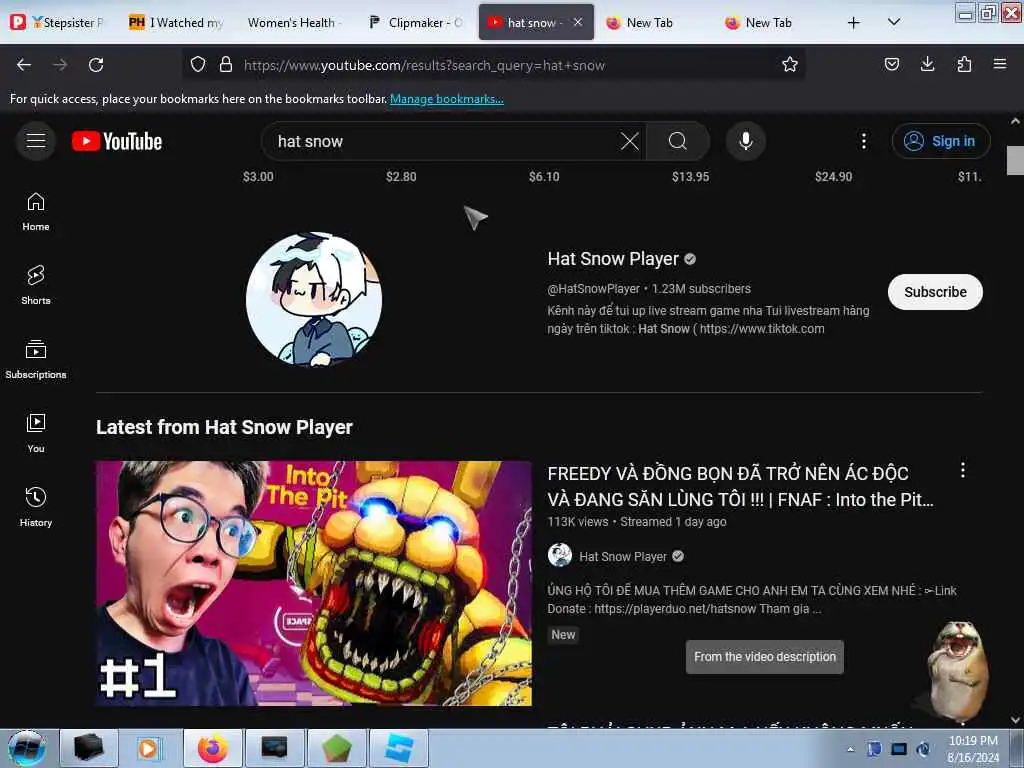Clear the search box with the X icon
Screen dimensions: 1024x768
pyautogui.click(x=630, y=141)
